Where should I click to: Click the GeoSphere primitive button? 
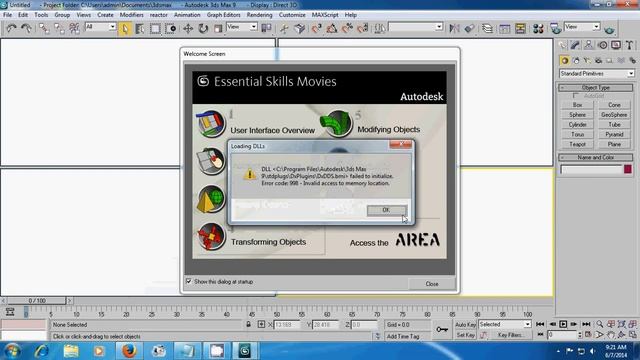pos(614,115)
